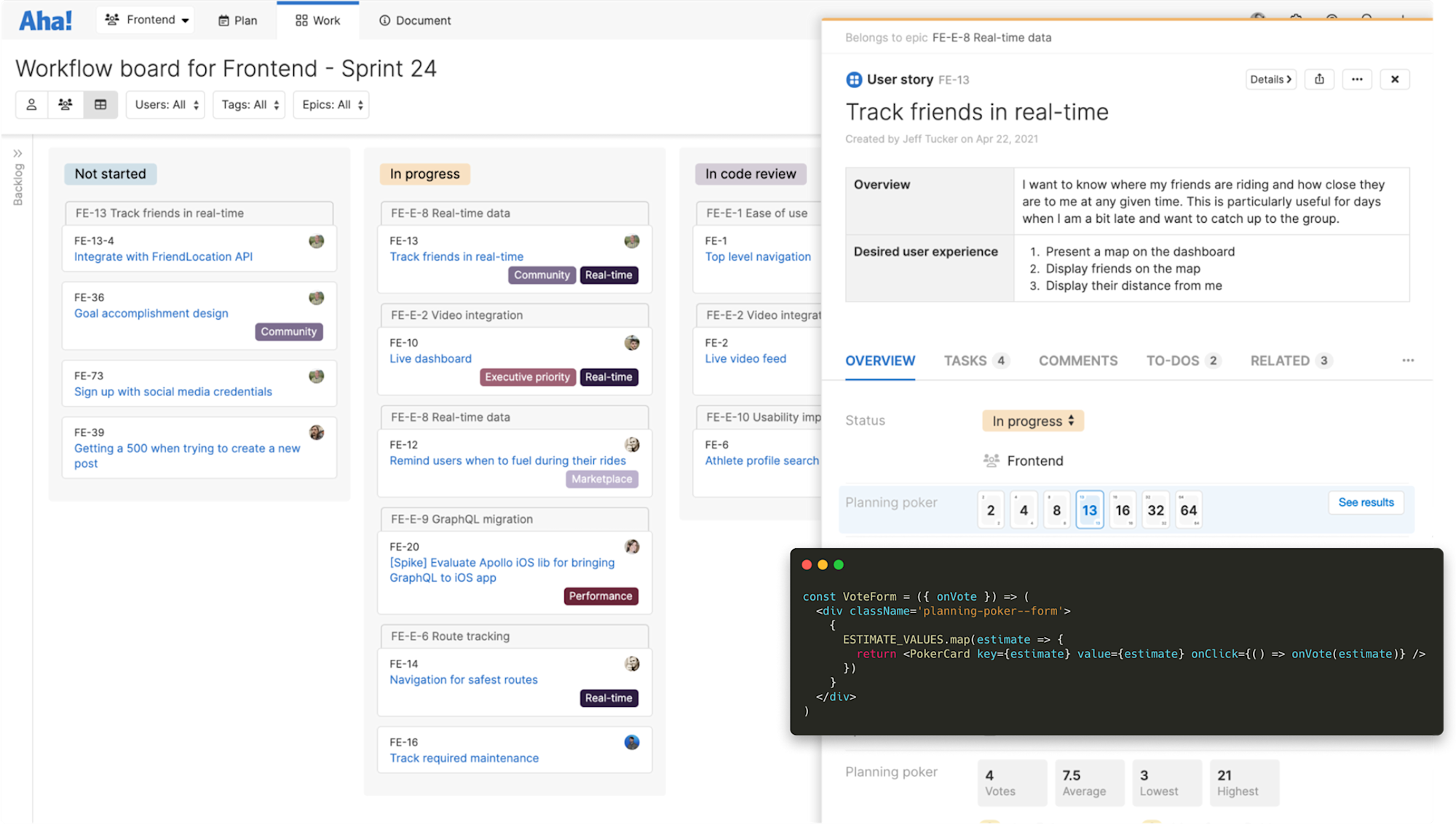
Task: Open the FE-10 Live dashboard card link
Action: coord(430,358)
